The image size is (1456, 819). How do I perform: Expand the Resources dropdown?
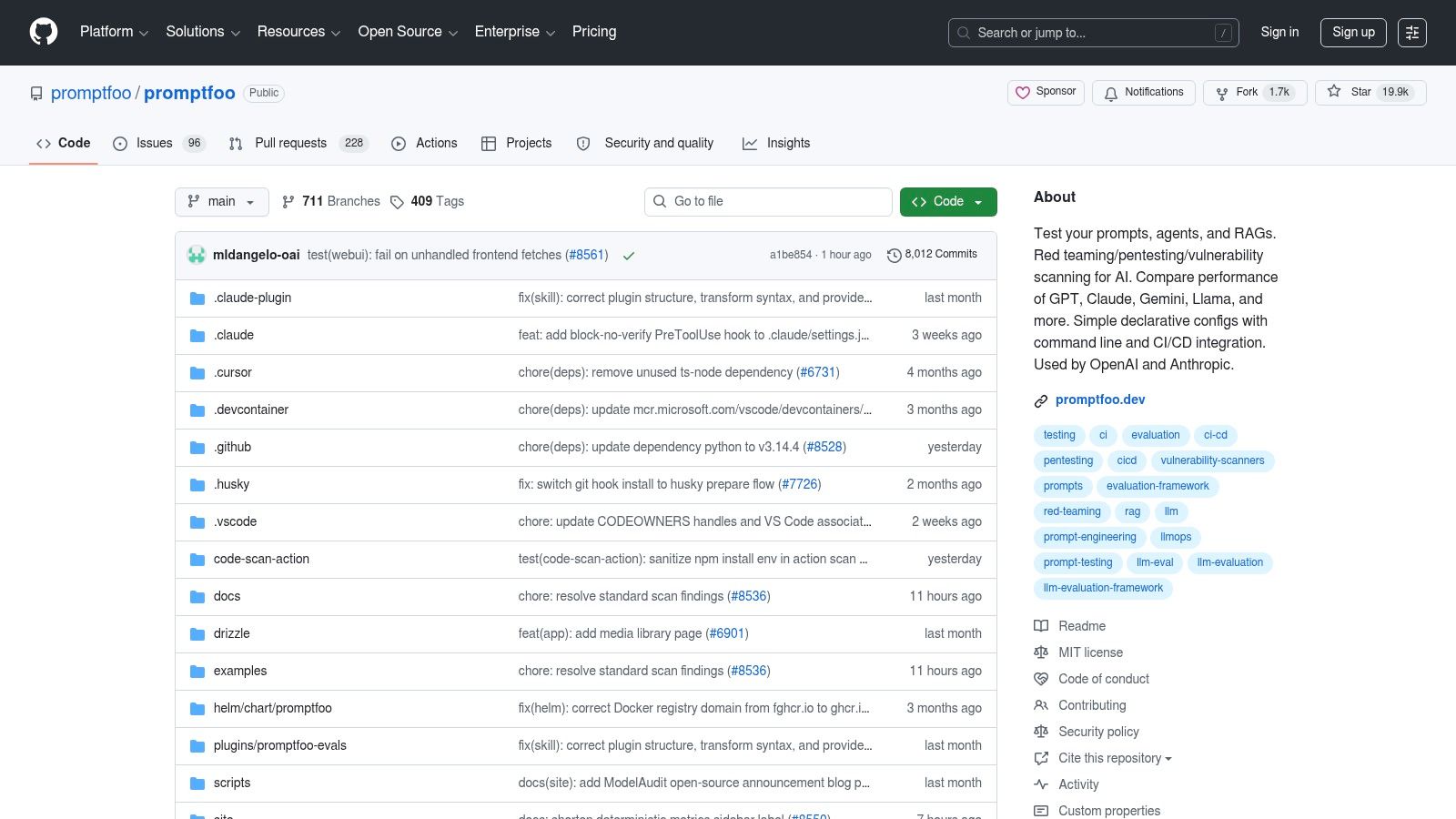coord(298,32)
